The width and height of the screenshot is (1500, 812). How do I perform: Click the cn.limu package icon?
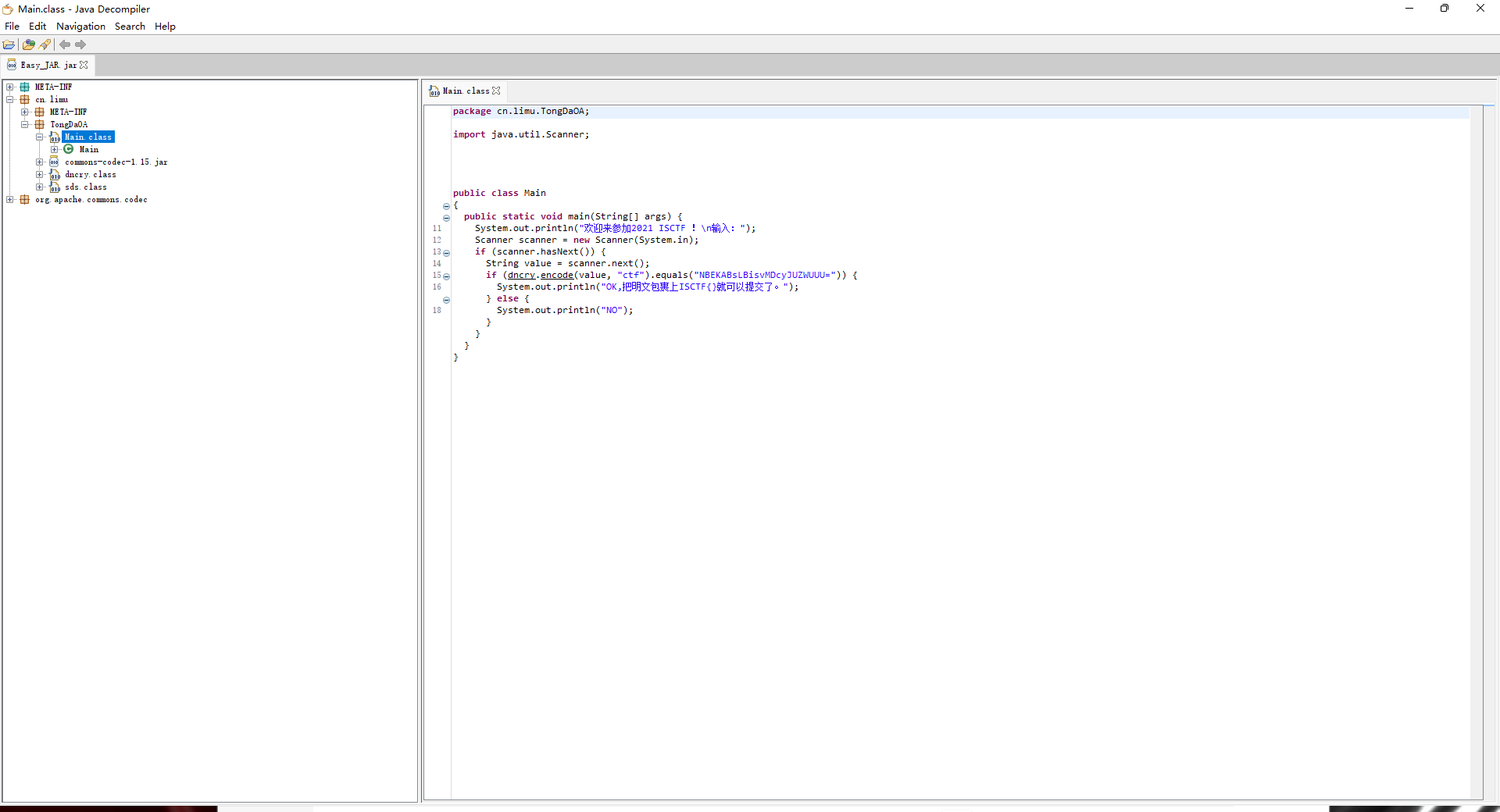coord(25,99)
